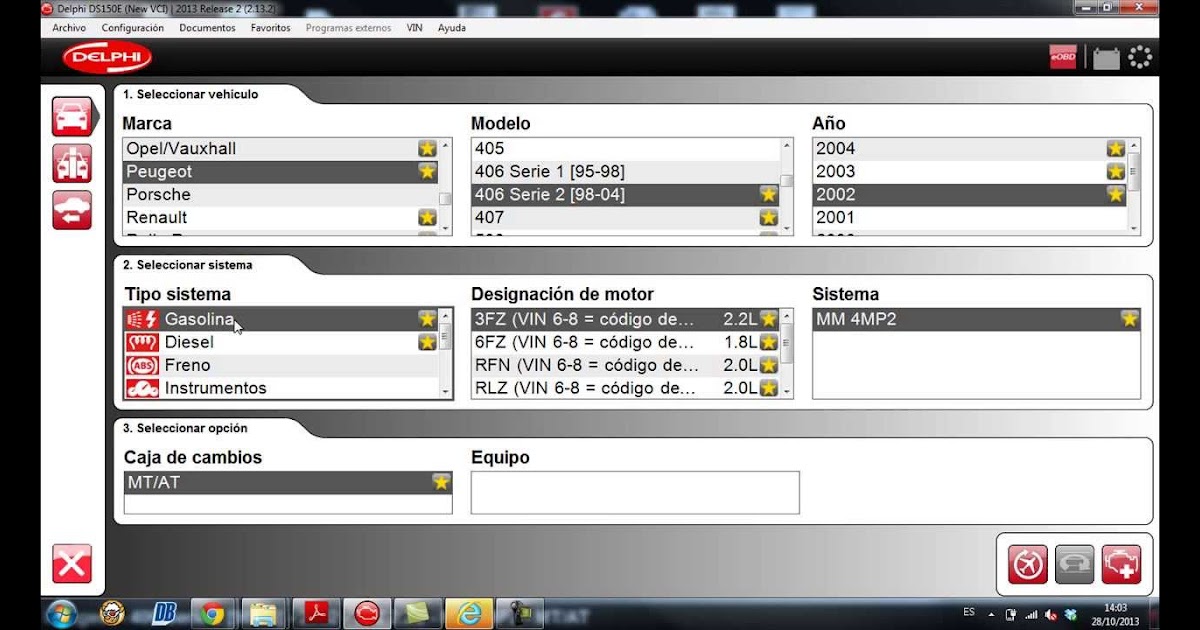Open the Documentos menu
This screenshot has height=630, width=1200.
tap(207, 28)
